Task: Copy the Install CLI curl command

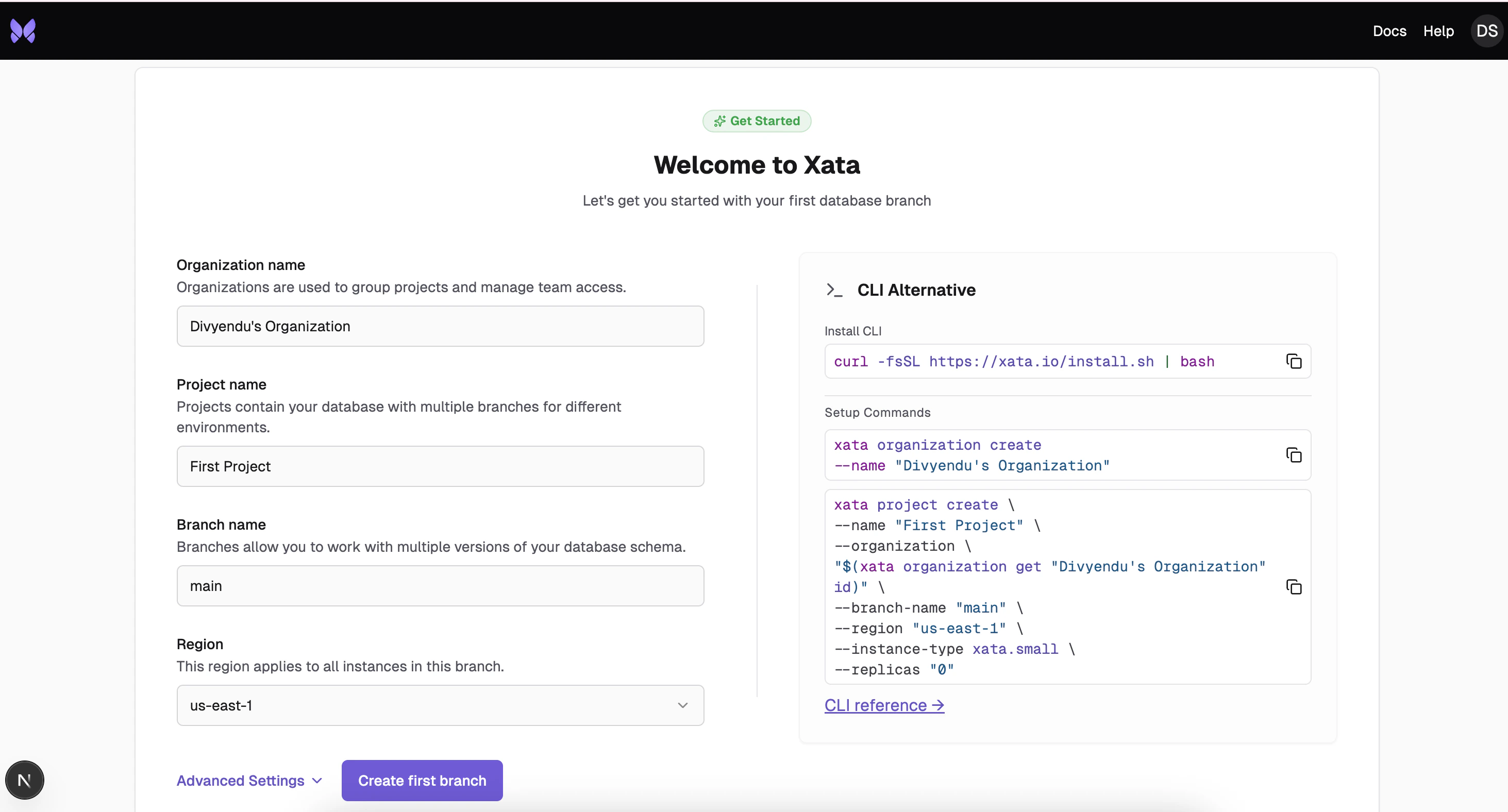Action: (x=1294, y=361)
